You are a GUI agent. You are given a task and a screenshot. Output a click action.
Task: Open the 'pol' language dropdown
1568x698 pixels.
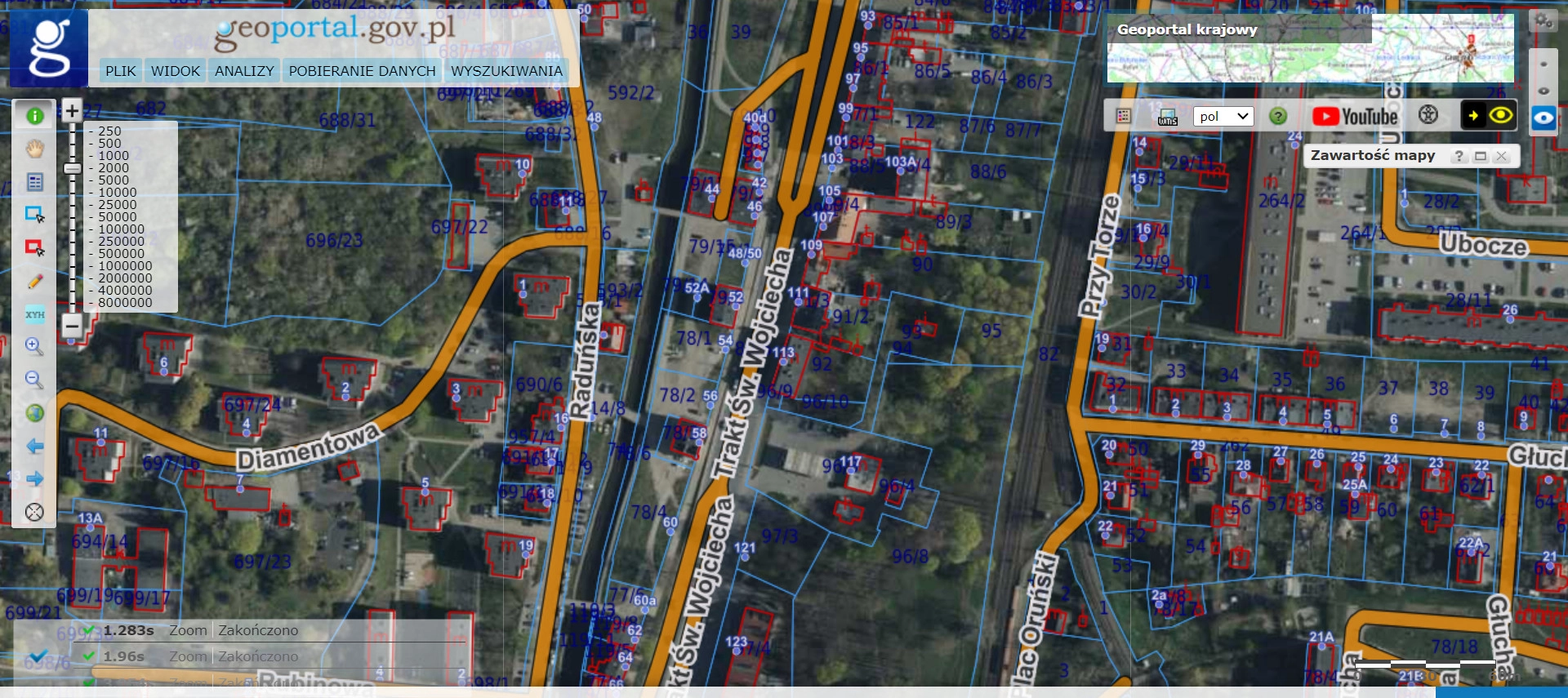[1223, 117]
